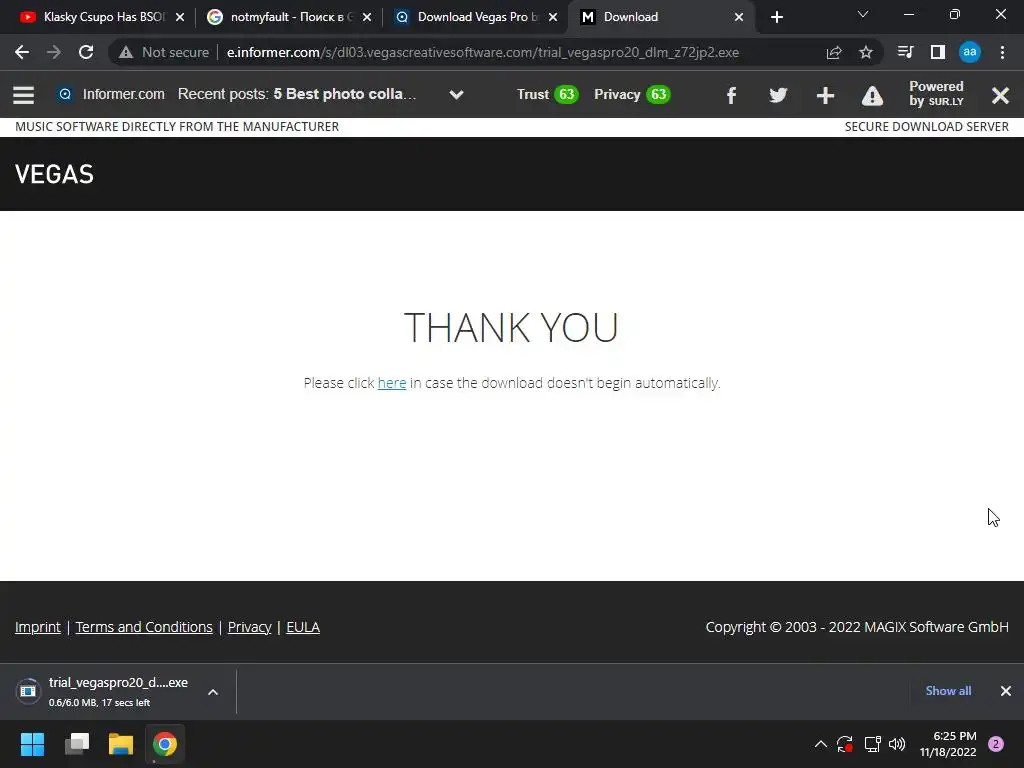The image size is (1024, 768).
Task: Open the Windows Start menu
Action: pos(32,744)
